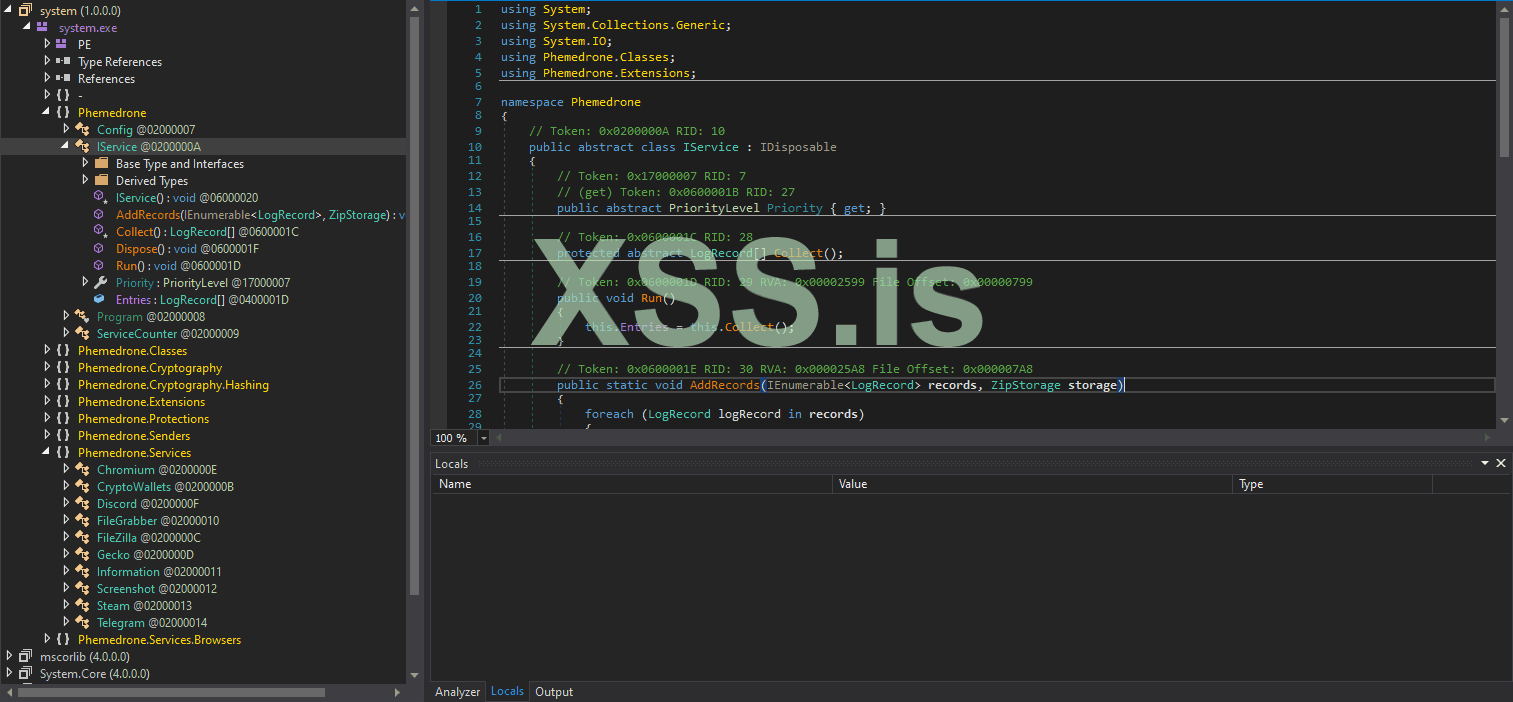Open the Locals panel options arrow
This screenshot has width=1513, height=702.
[x=1484, y=463]
